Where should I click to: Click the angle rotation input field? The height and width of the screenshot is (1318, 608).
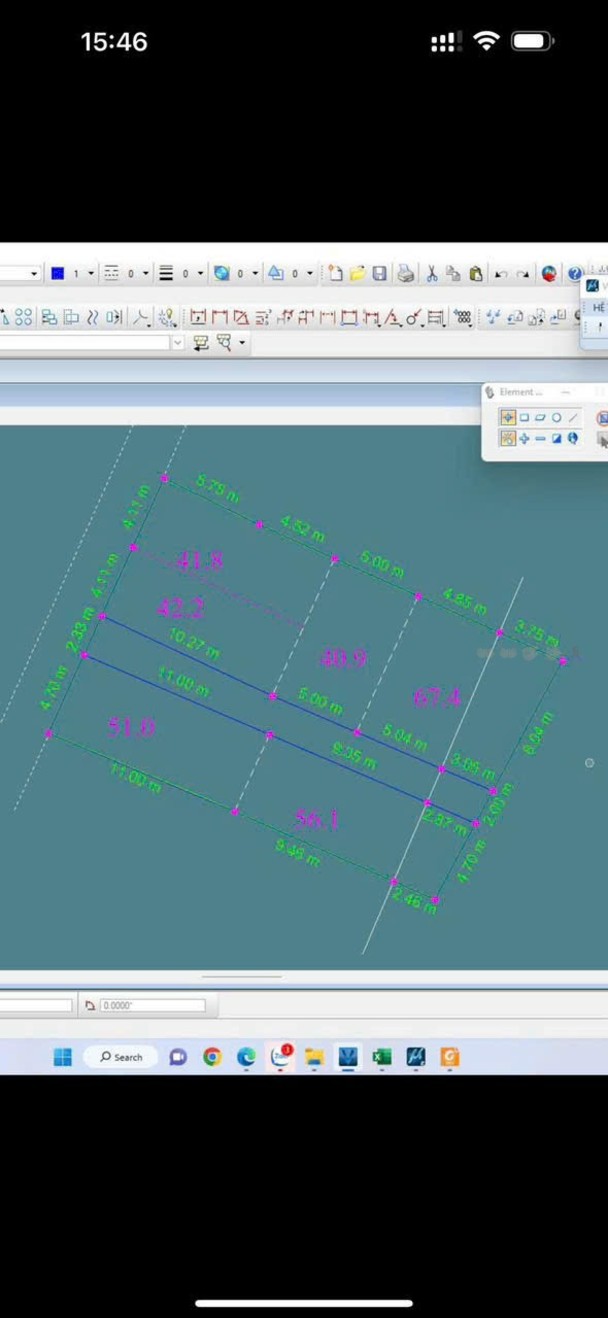[x=152, y=1005]
